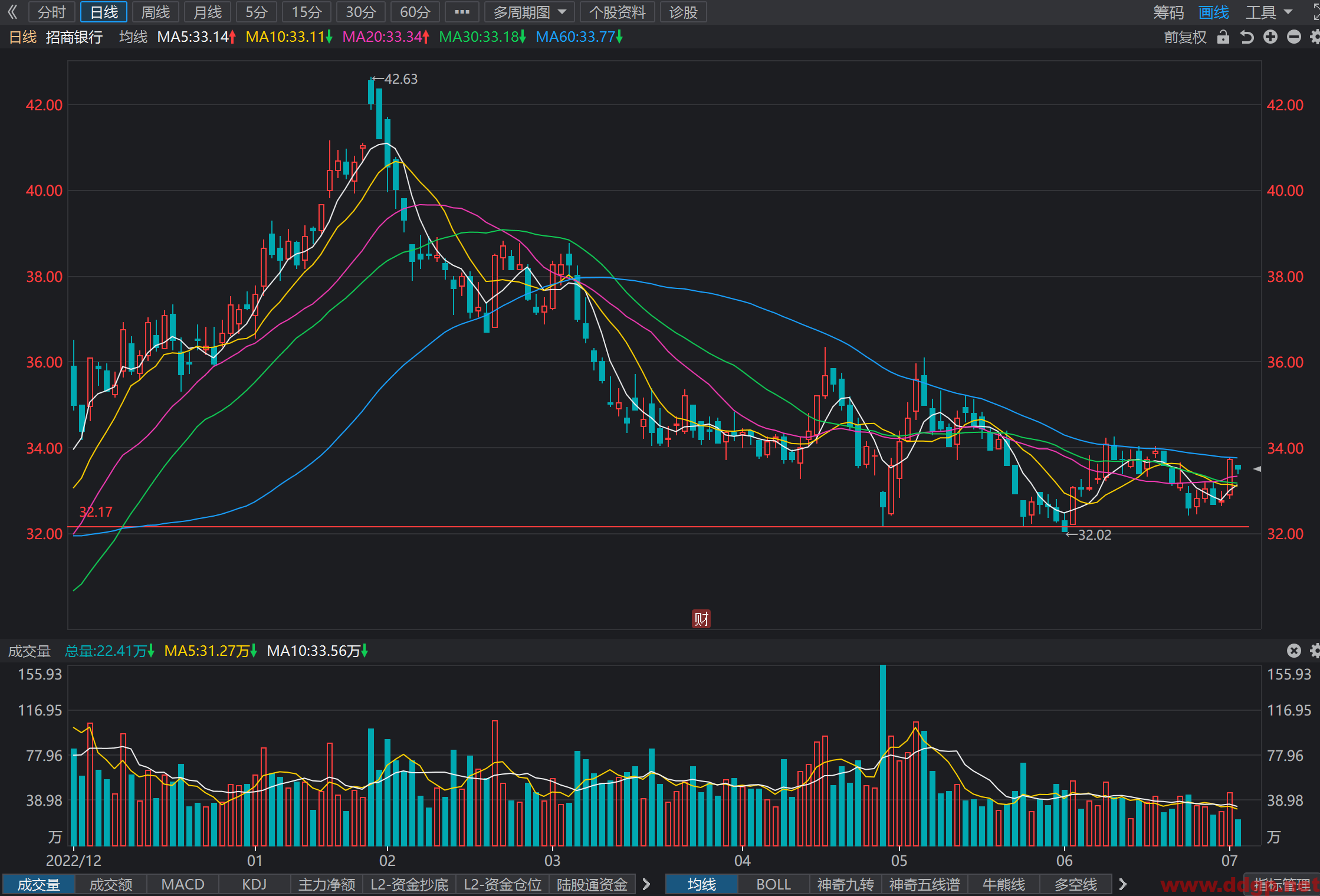Select the 60分 period
Image resolution: width=1320 pixels, height=896 pixels.
tap(415, 12)
